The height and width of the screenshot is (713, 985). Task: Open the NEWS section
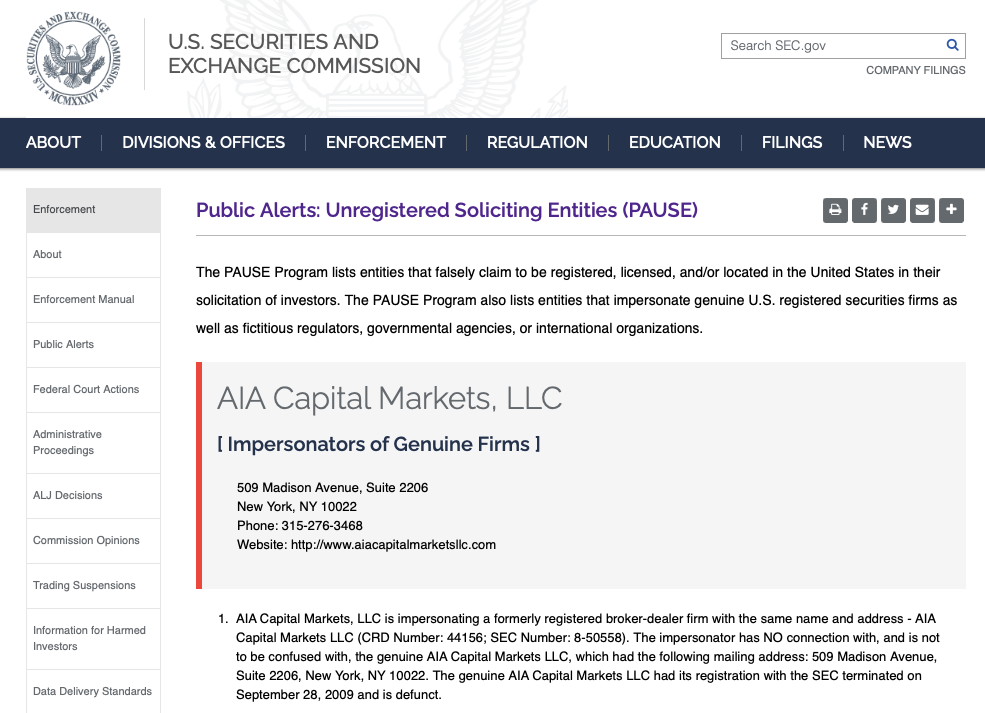(x=887, y=142)
